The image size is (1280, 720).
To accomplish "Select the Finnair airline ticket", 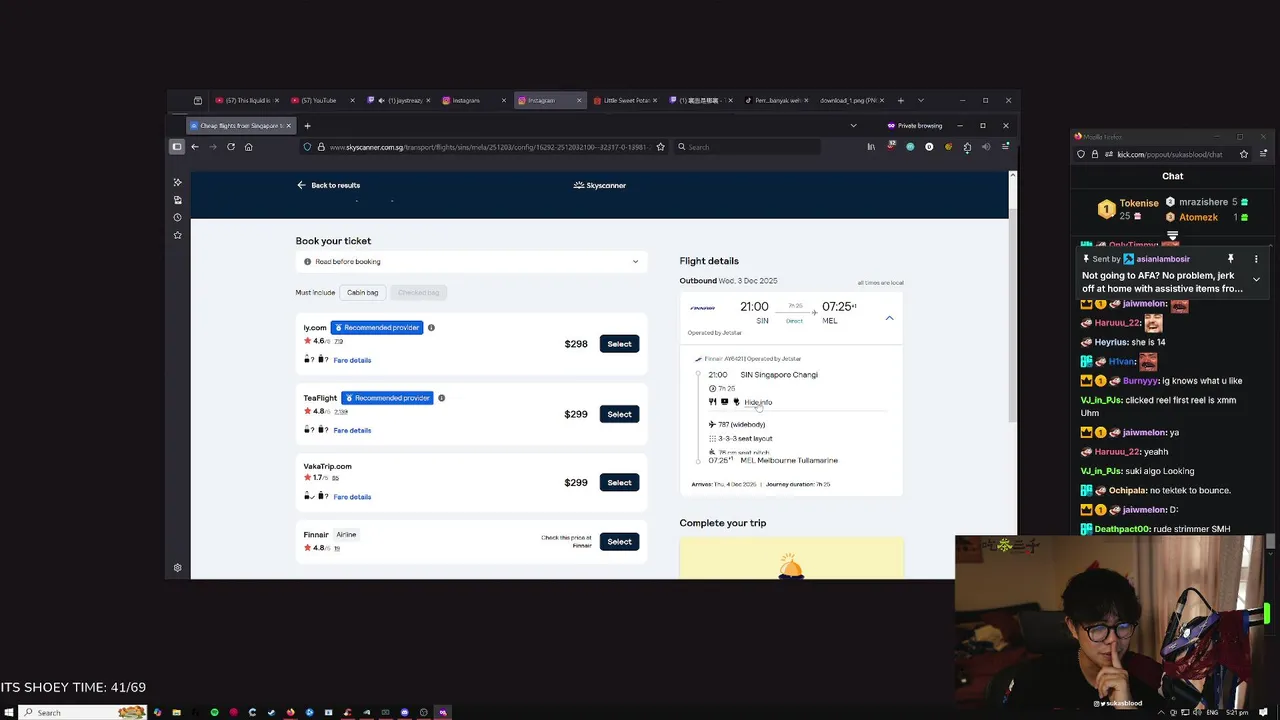I will [x=619, y=541].
